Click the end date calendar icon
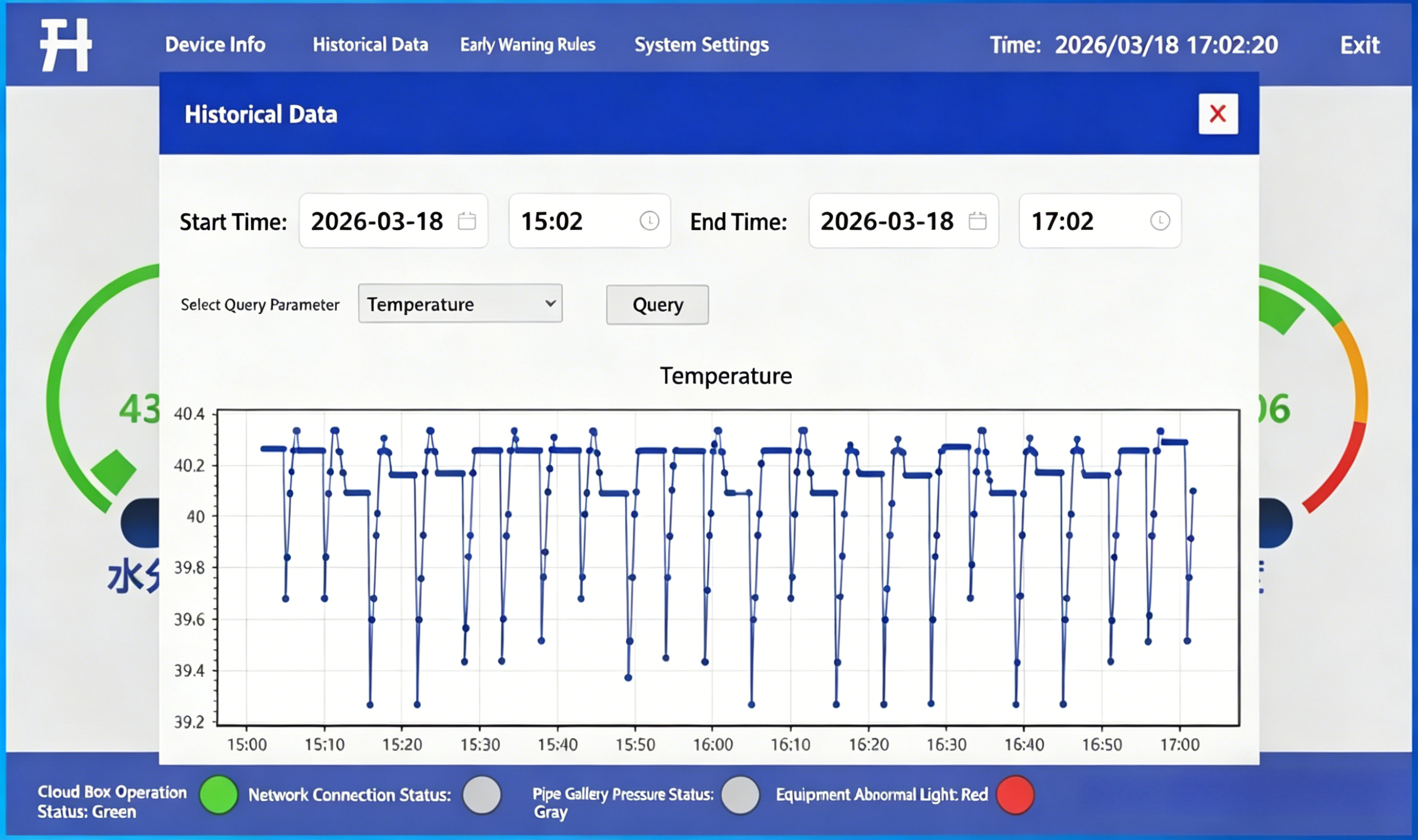 point(977,221)
